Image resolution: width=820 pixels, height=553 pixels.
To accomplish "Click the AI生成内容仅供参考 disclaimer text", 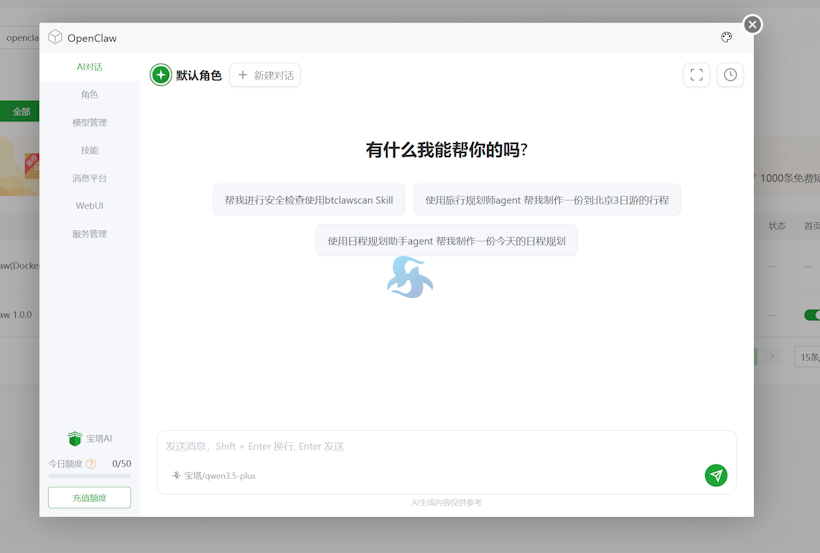I will tap(447, 503).
